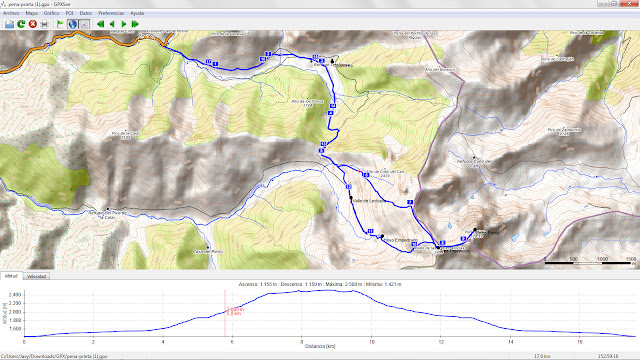The height and width of the screenshot is (360, 640).
Task: Open the Preferencias menu
Action: [x=111, y=13]
